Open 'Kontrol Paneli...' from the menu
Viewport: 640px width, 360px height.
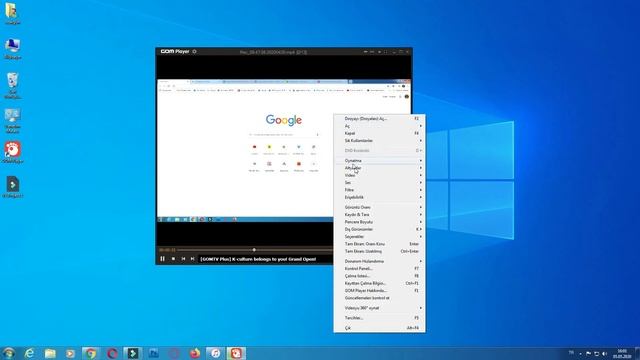[x=380, y=269]
